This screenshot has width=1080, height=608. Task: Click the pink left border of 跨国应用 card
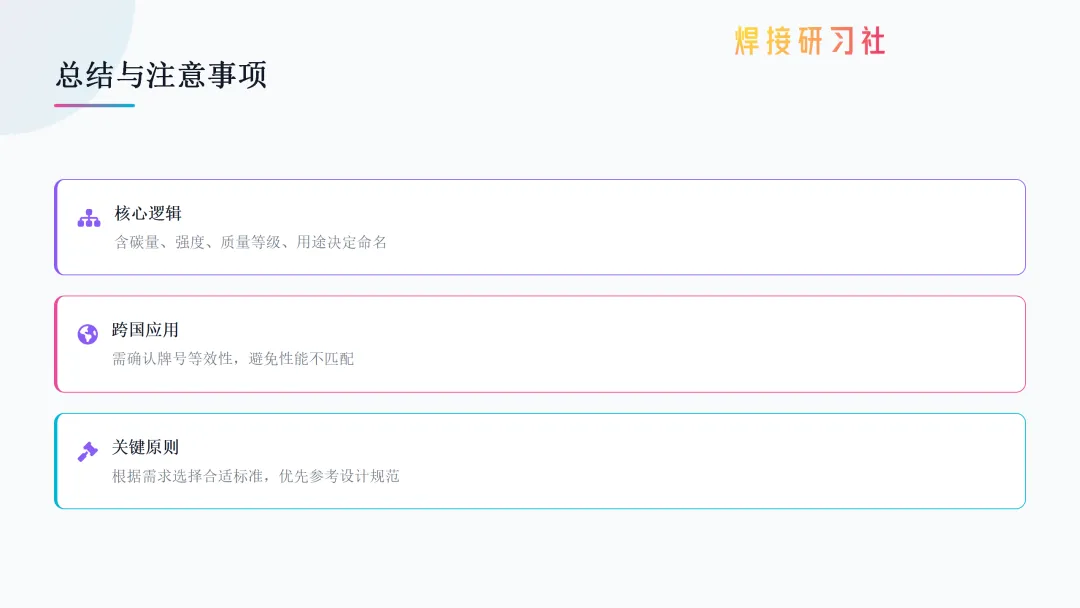(x=56, y=344)
